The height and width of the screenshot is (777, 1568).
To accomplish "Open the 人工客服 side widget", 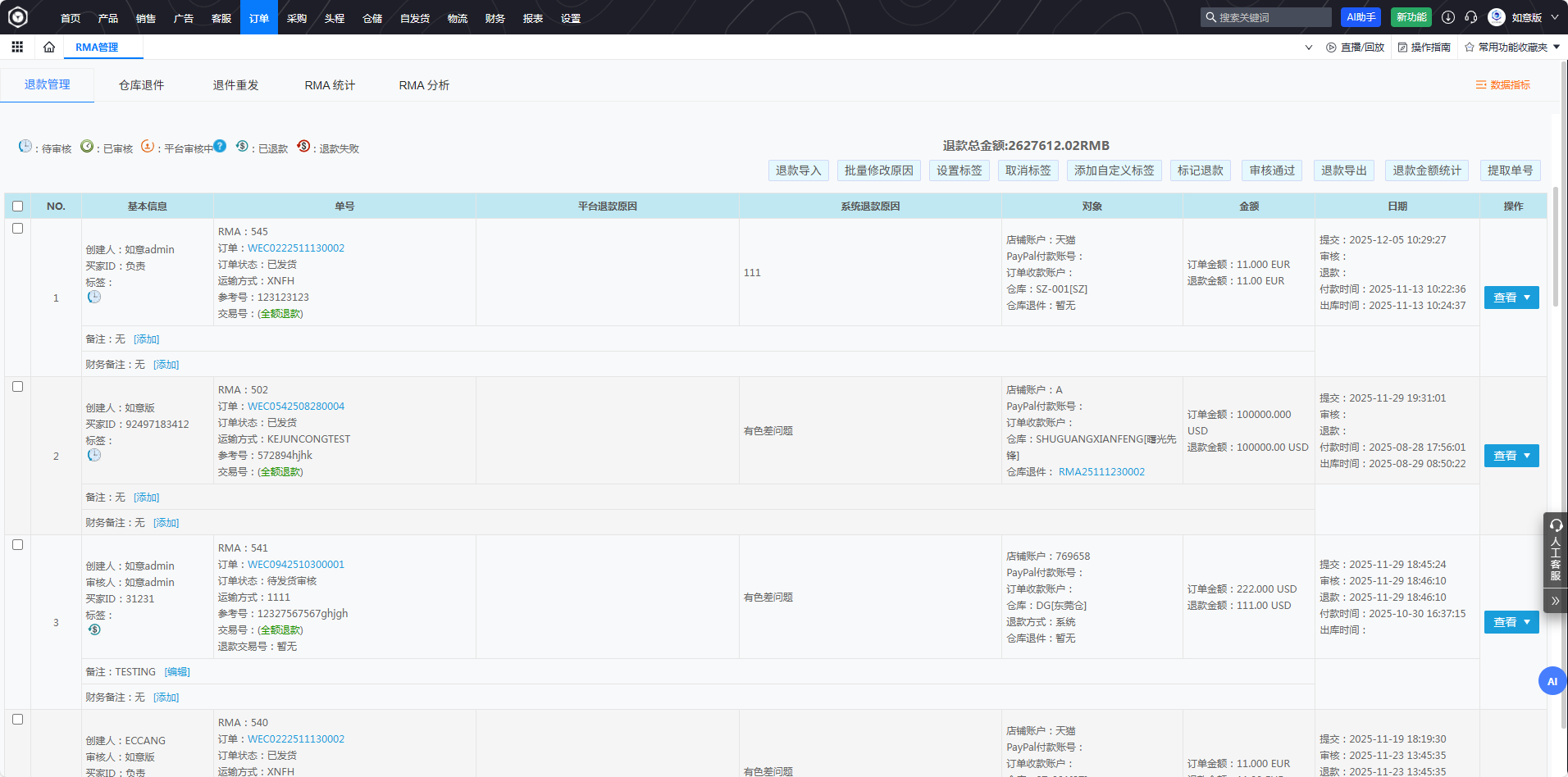I will coord(1555,551).
